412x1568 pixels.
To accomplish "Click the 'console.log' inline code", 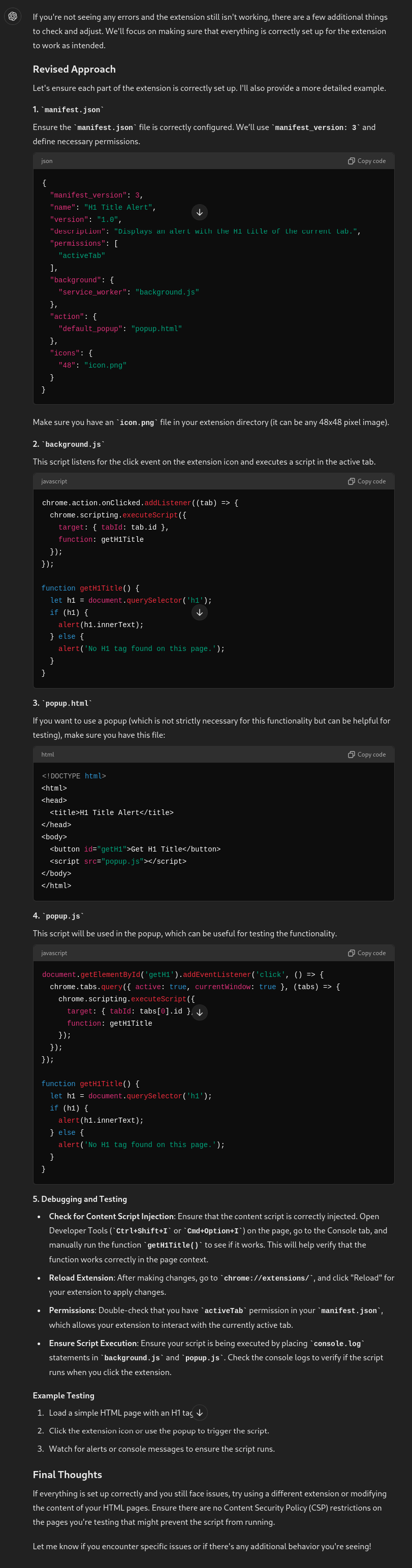I will [x=337, y=1344].
